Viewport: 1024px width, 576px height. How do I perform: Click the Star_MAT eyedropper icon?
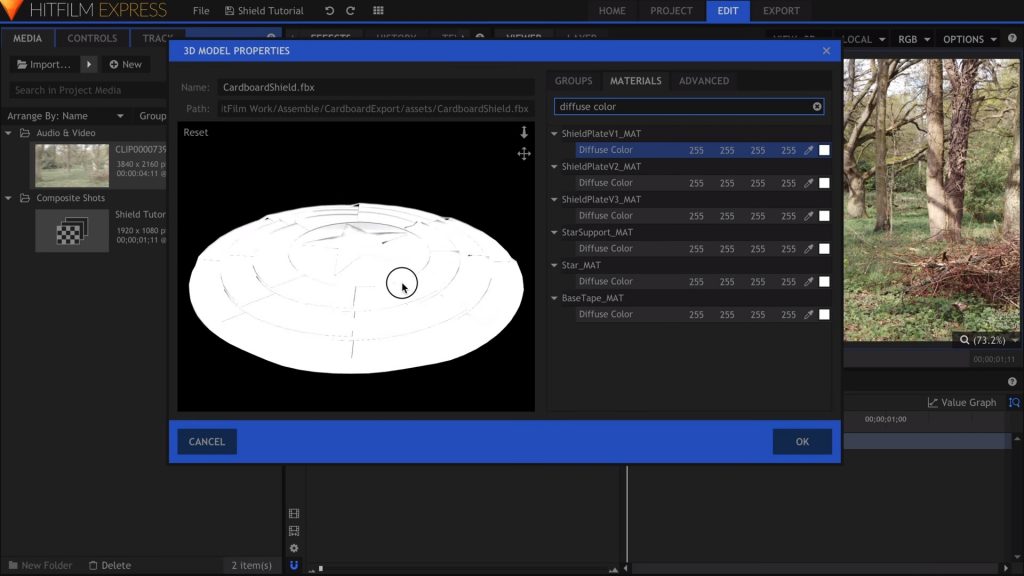(x=809, y=281)
